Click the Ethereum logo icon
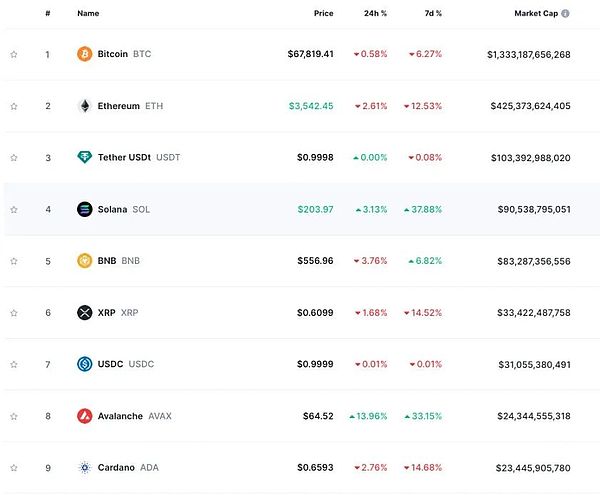This screenshot has width=600, height=495. click(85, 106)
